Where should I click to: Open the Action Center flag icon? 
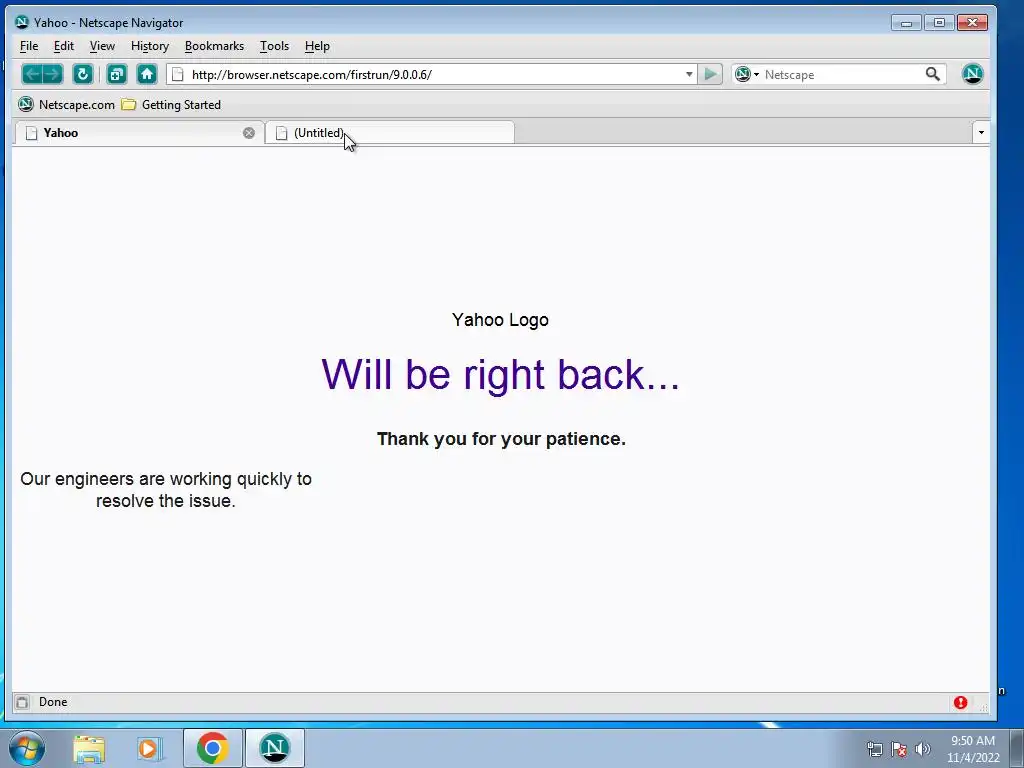coord(899,749)
